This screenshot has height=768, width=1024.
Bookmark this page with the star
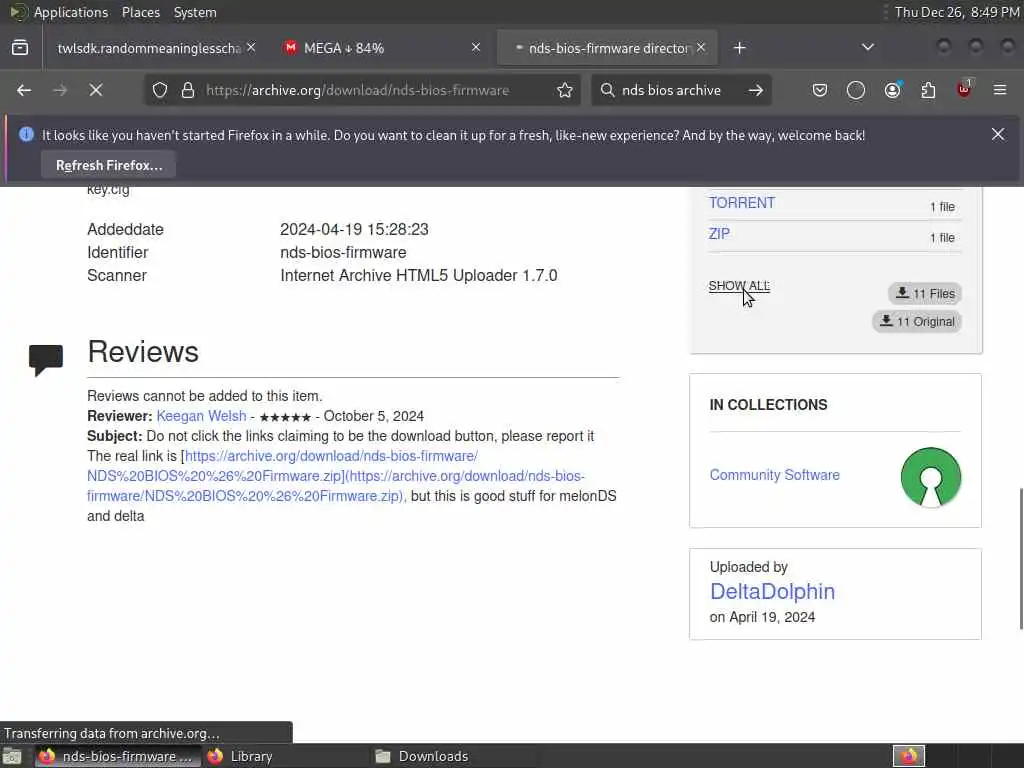click(x=565, y=90)
